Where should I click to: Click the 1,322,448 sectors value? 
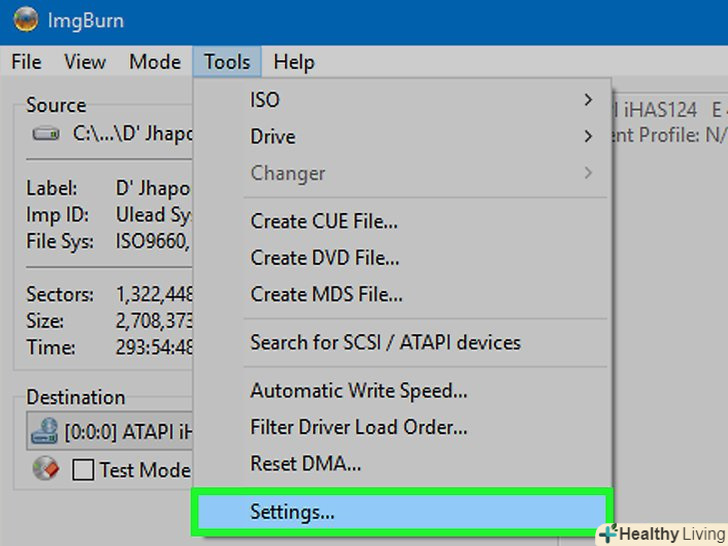154,294
